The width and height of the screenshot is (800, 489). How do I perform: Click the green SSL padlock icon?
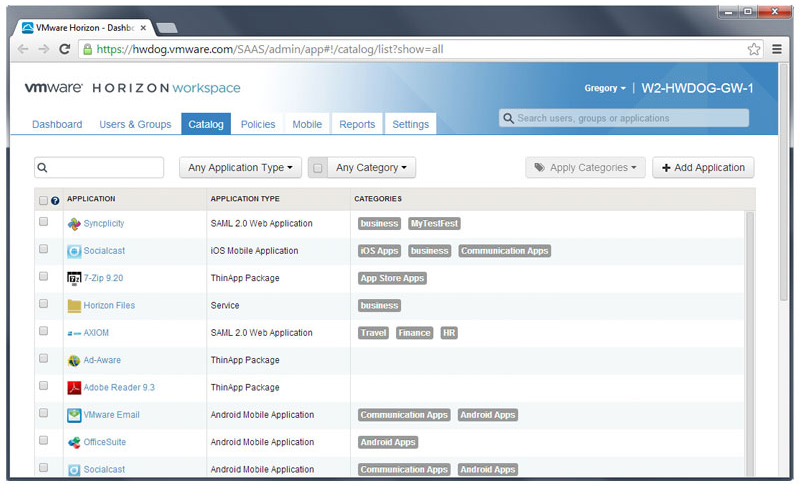tap(88, 49)
